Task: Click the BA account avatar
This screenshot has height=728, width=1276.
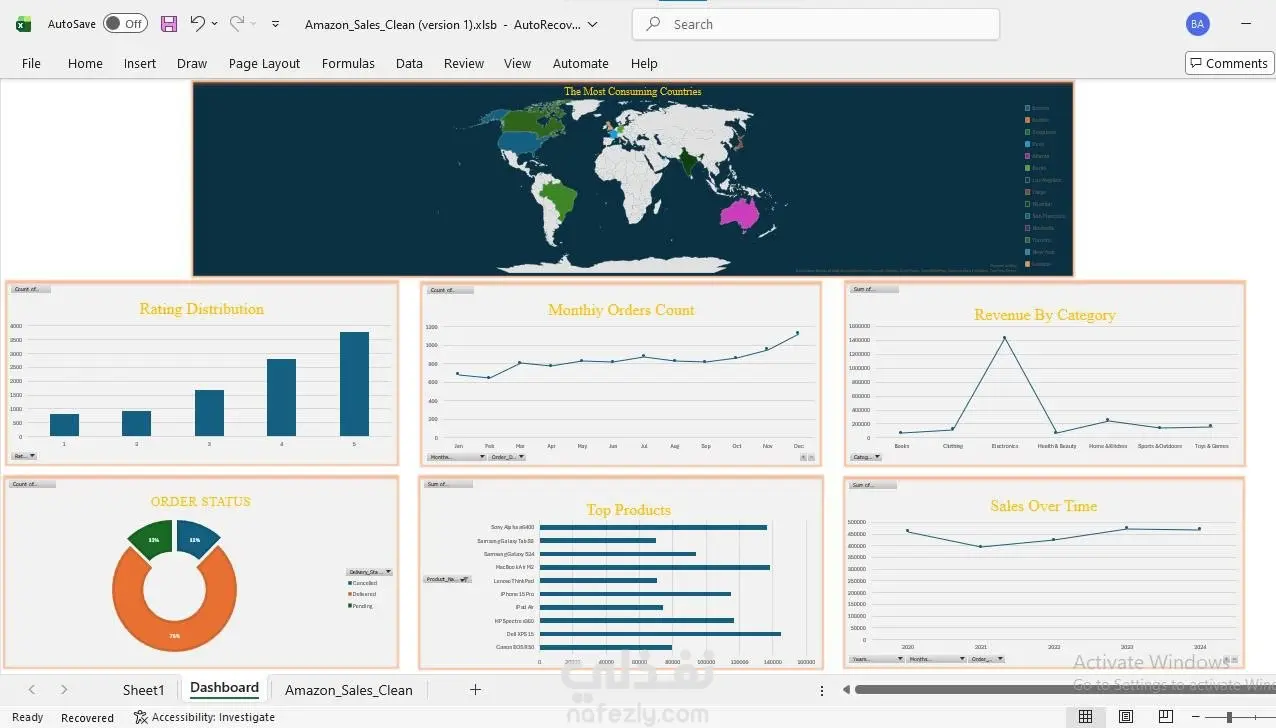Action: click(1198, 24)
